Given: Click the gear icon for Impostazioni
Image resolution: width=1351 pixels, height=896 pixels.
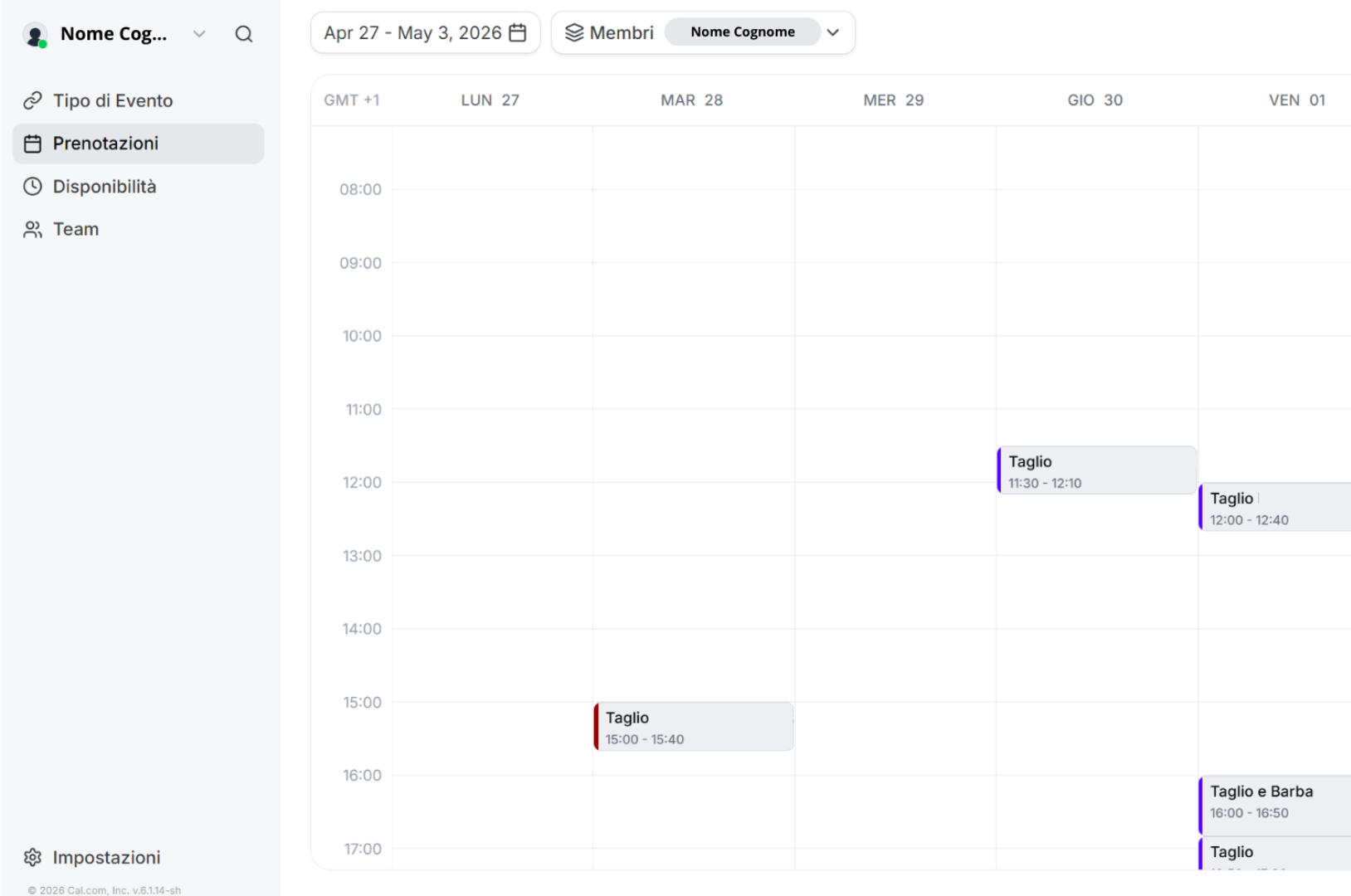Looking at the screenshot, I should point(32,857).
